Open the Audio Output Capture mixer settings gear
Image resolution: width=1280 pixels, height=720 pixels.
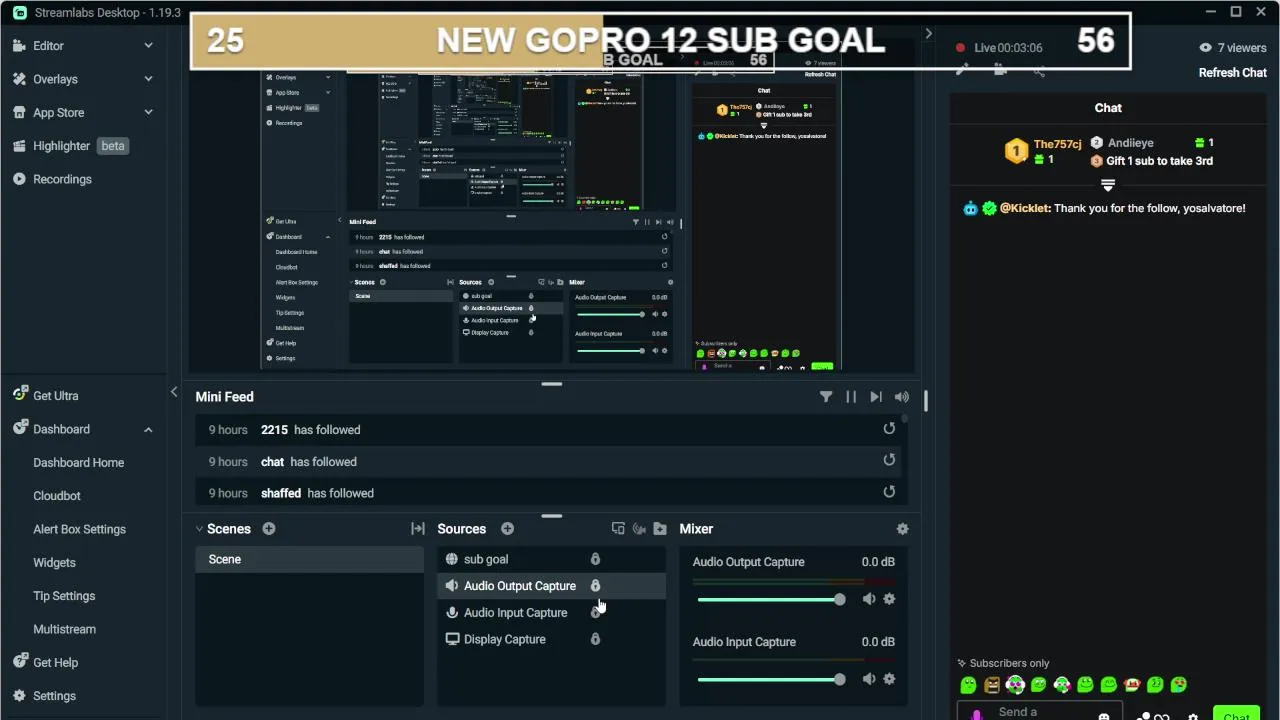(x=889, y=599)
